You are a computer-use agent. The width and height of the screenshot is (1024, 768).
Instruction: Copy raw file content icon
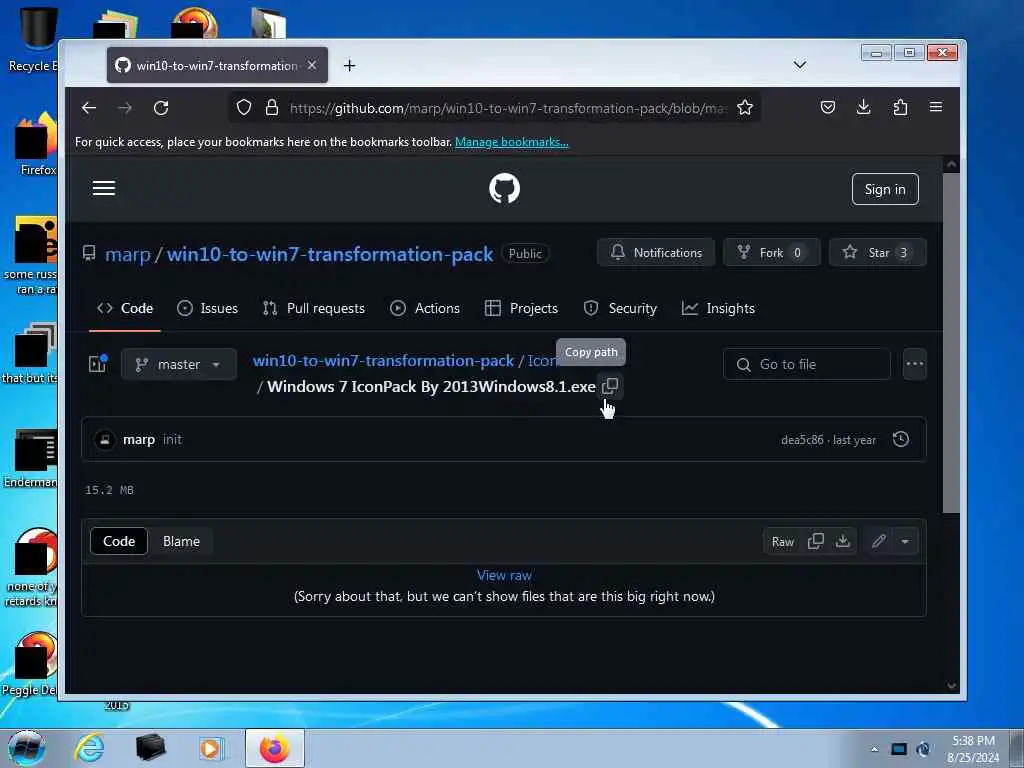[816, 541]
